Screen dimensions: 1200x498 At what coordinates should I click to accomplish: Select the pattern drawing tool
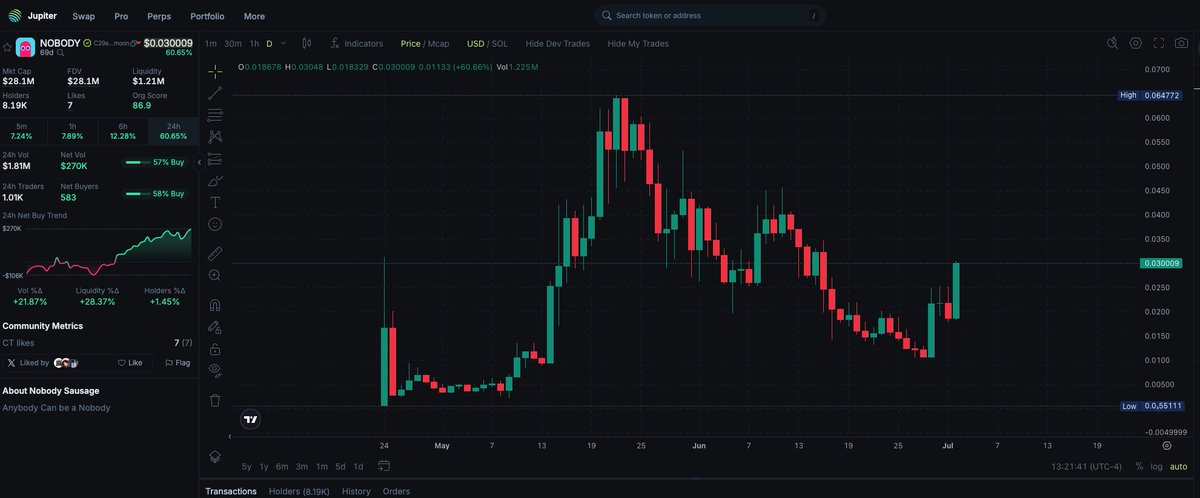pos(215,136)
